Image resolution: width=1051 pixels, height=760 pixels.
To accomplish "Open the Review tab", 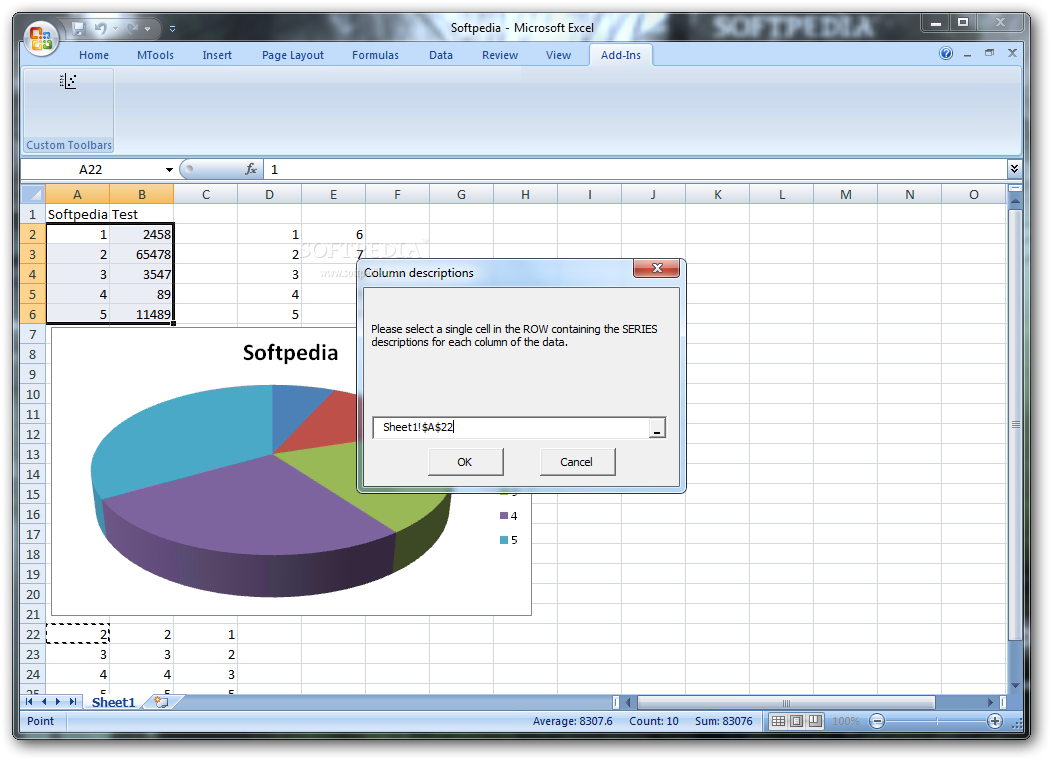I will pyautogui.click(x=500, y=55).
